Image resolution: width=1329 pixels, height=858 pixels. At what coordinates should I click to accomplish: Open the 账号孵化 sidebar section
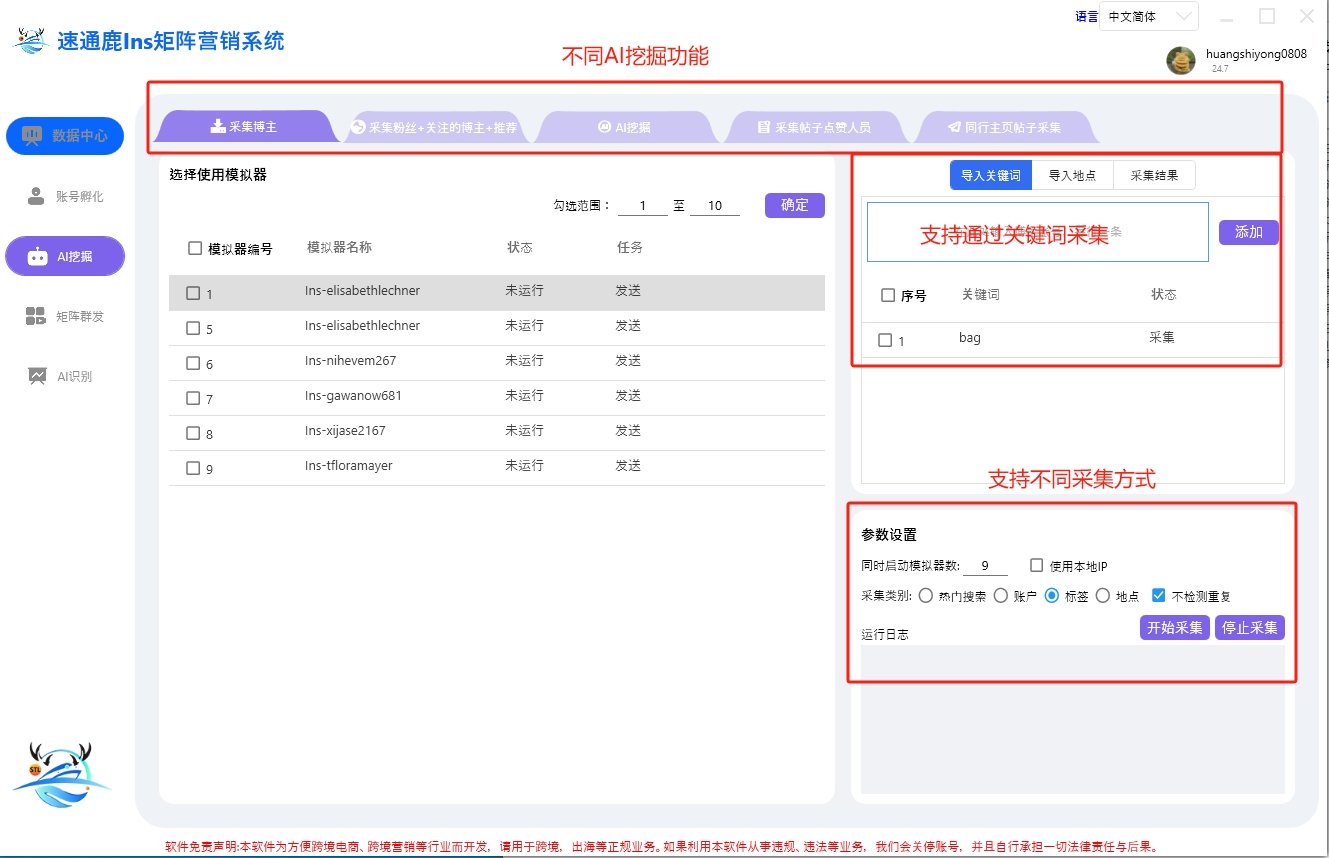click(65, 196)
